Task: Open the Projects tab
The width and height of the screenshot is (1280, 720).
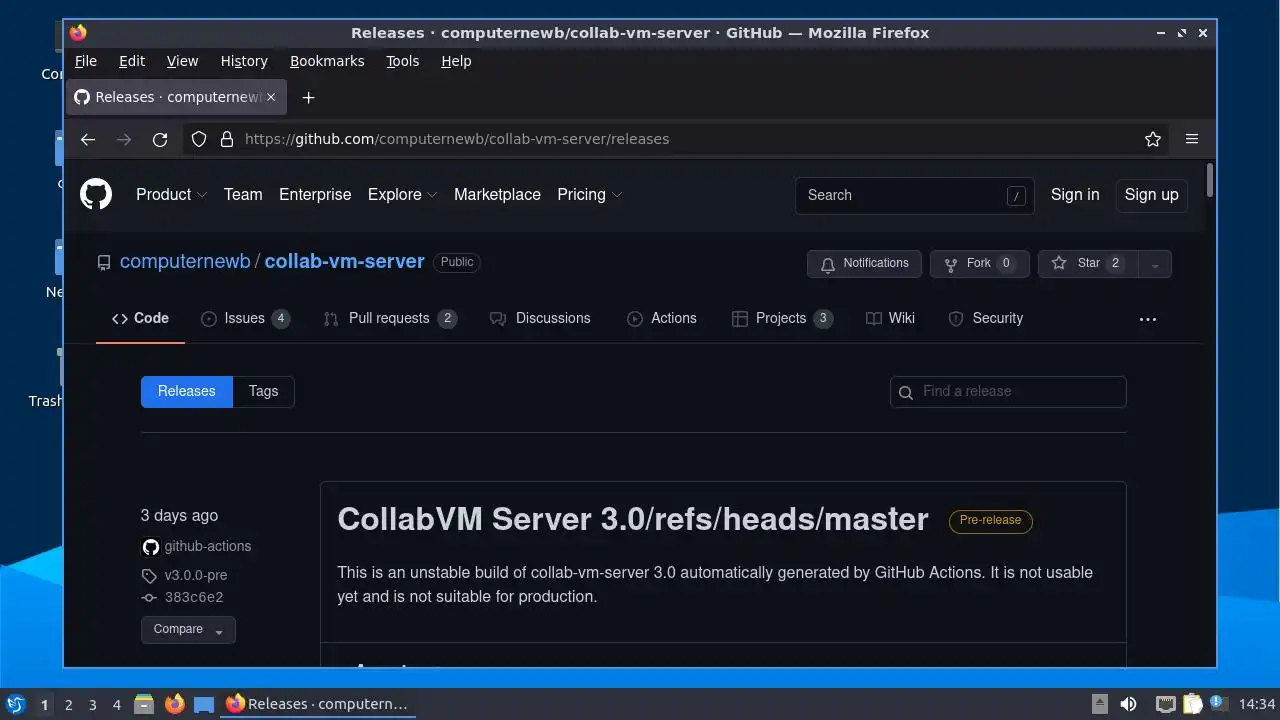Action: coord(782,318)
